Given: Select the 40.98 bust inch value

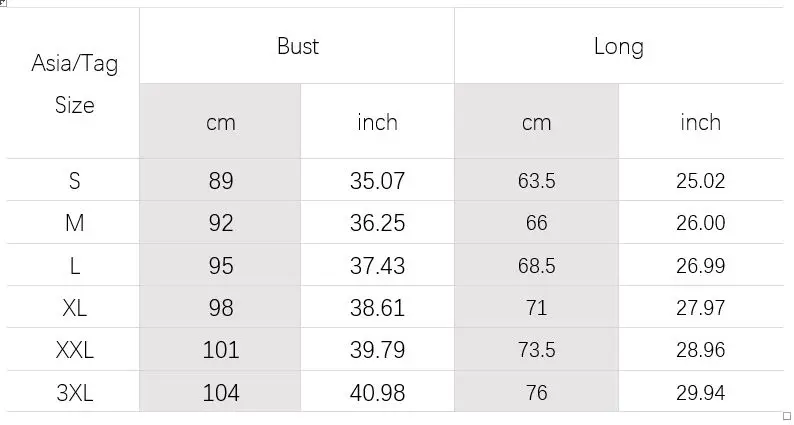Looking at the screenshot, I should coord(377,392).
